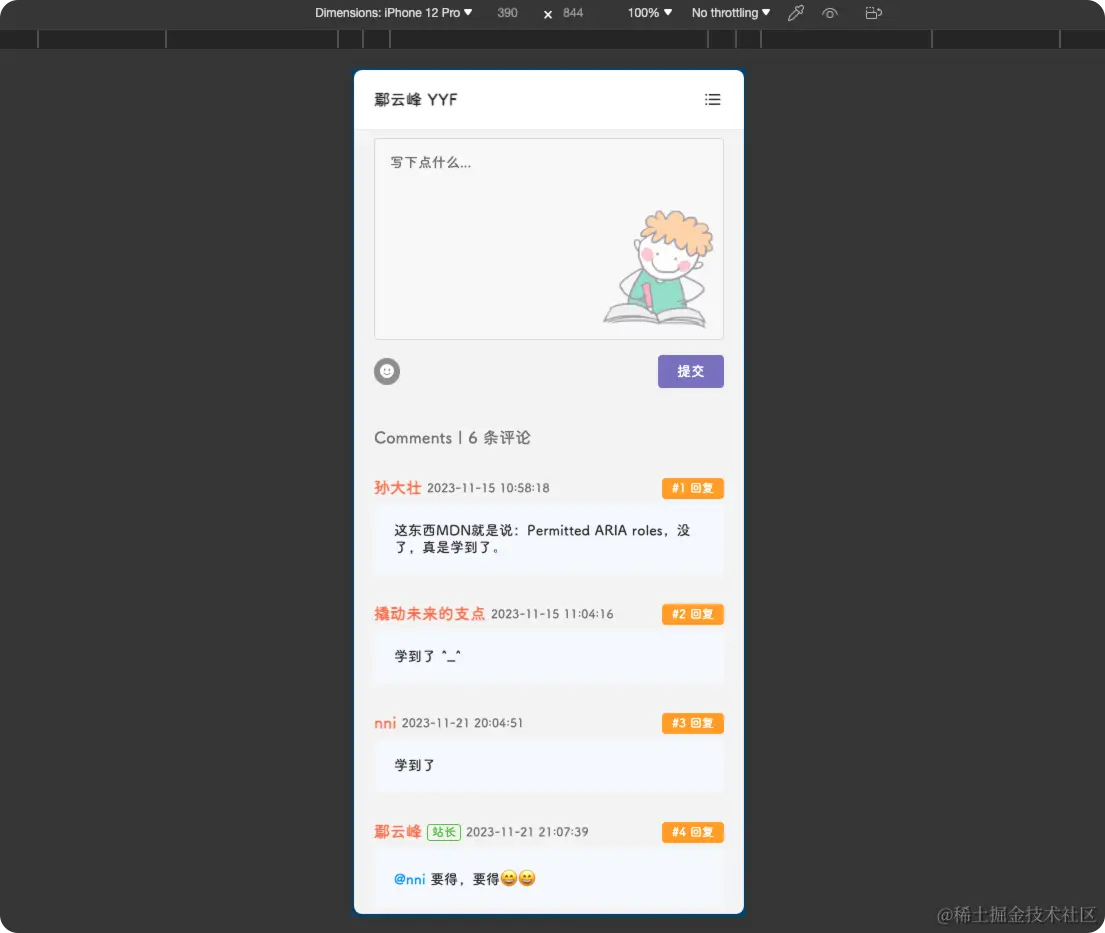Open the emoji picker below the comment box
Viewport: 1105px width, 933px height.
click(387, 371)
